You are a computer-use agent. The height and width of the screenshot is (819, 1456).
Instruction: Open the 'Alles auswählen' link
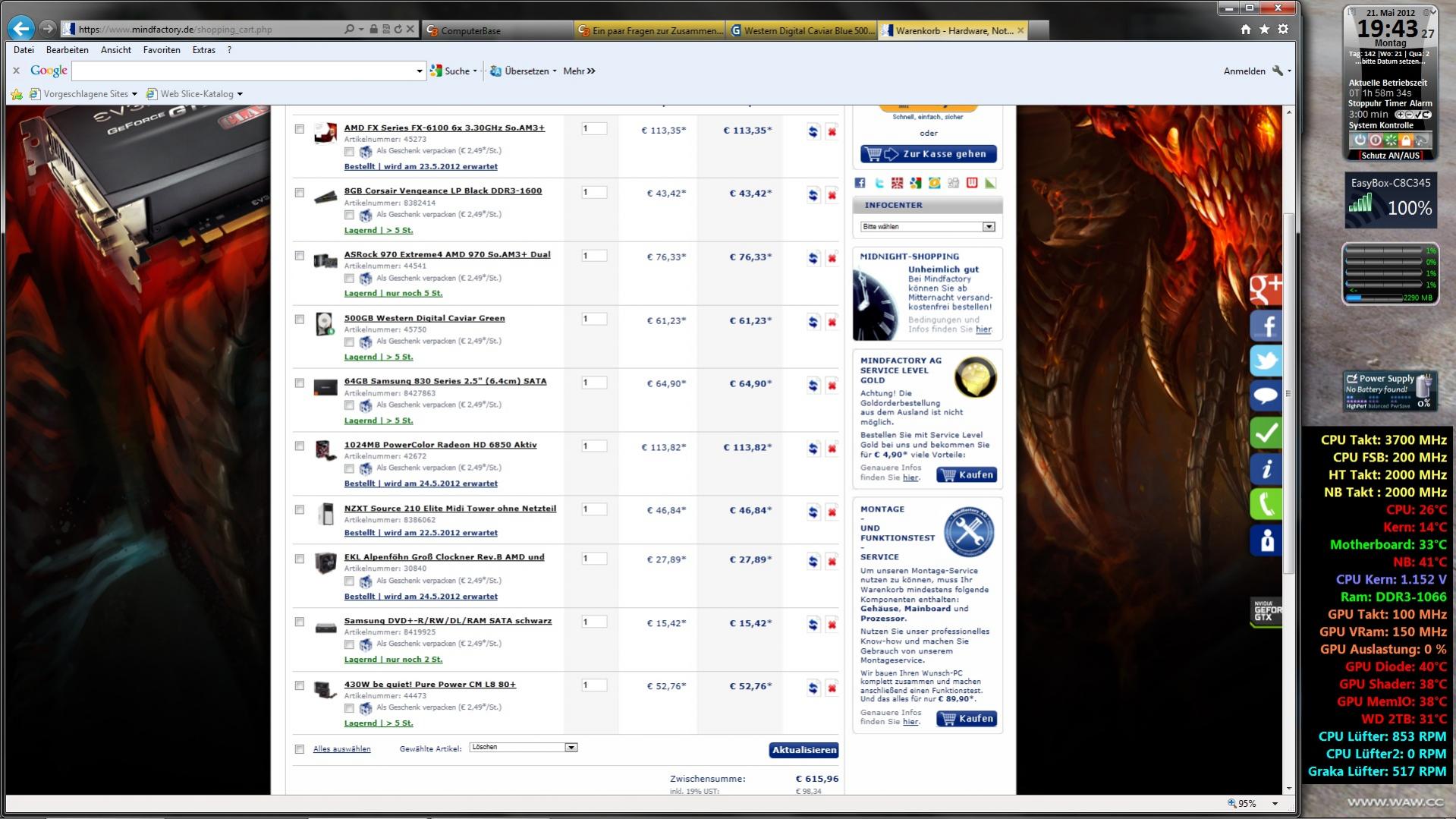pos(342,749)
